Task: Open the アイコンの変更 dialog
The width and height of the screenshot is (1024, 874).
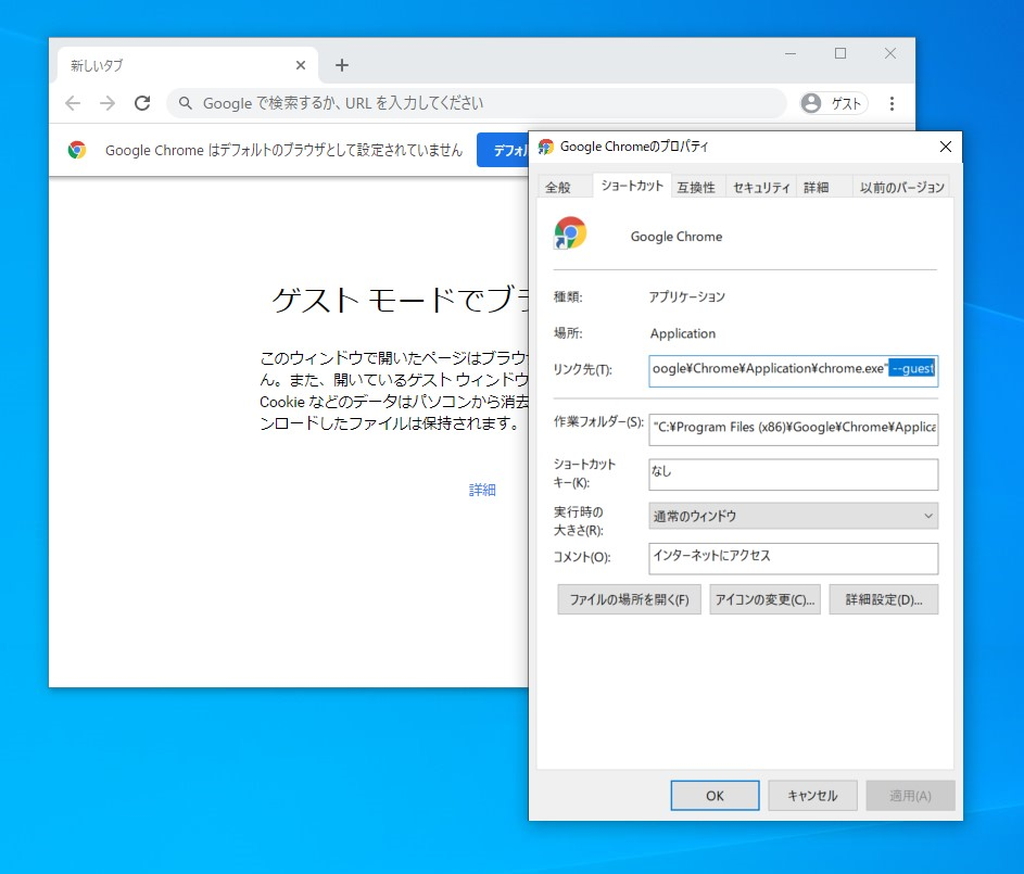Action: coord(765,599)
